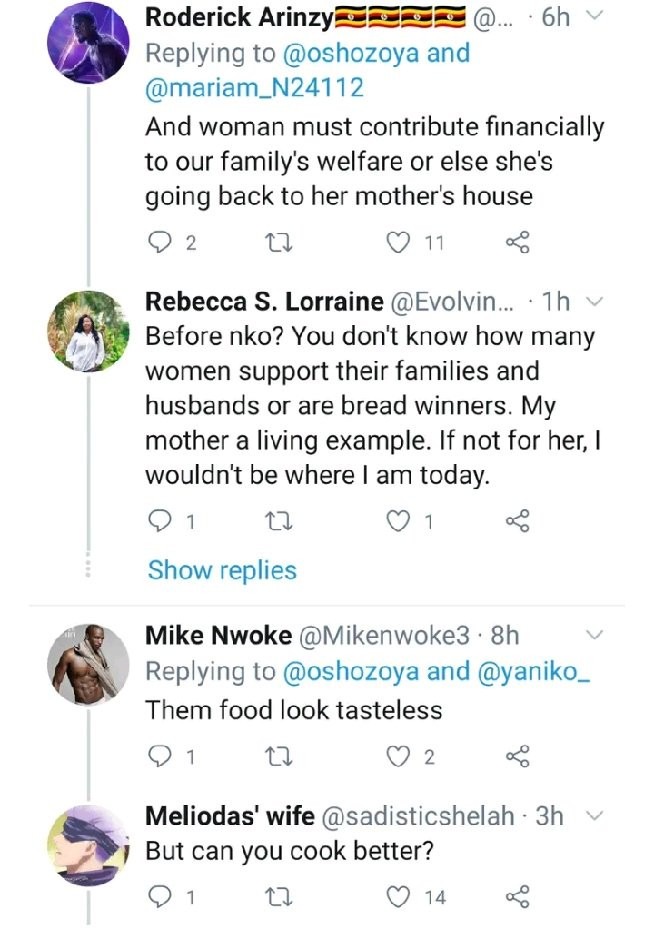Share Meliodas' wife's tweet

518,897
